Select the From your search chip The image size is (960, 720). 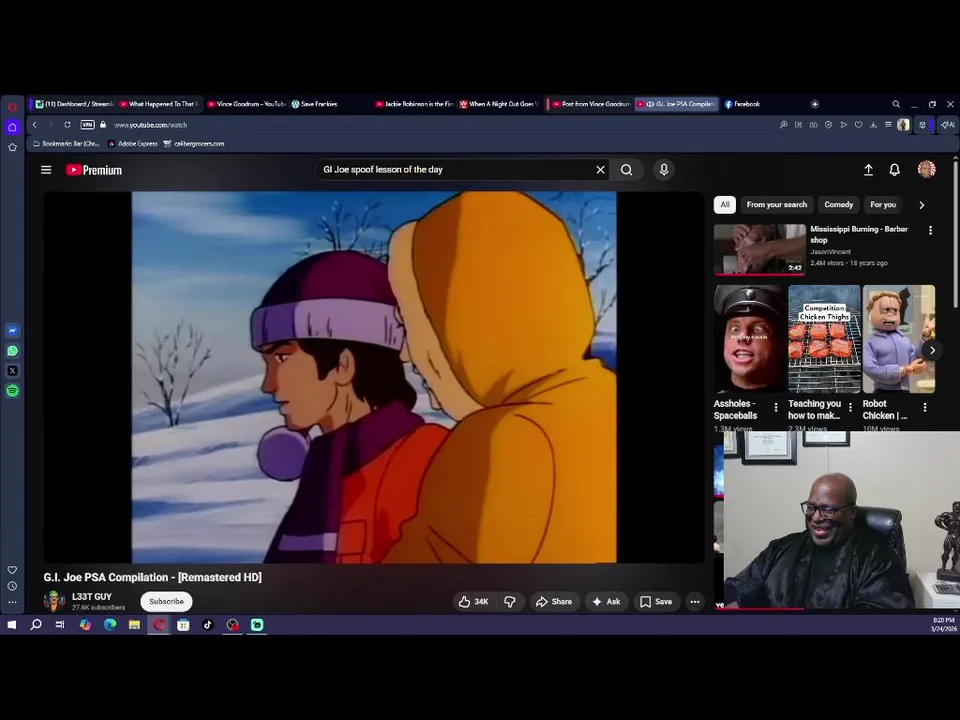click(x=776, y=204)
